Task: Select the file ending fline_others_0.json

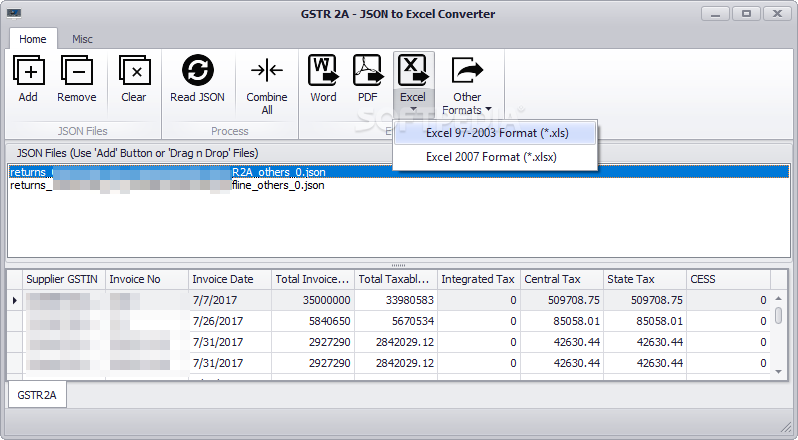Action: (x=398, y=185)
